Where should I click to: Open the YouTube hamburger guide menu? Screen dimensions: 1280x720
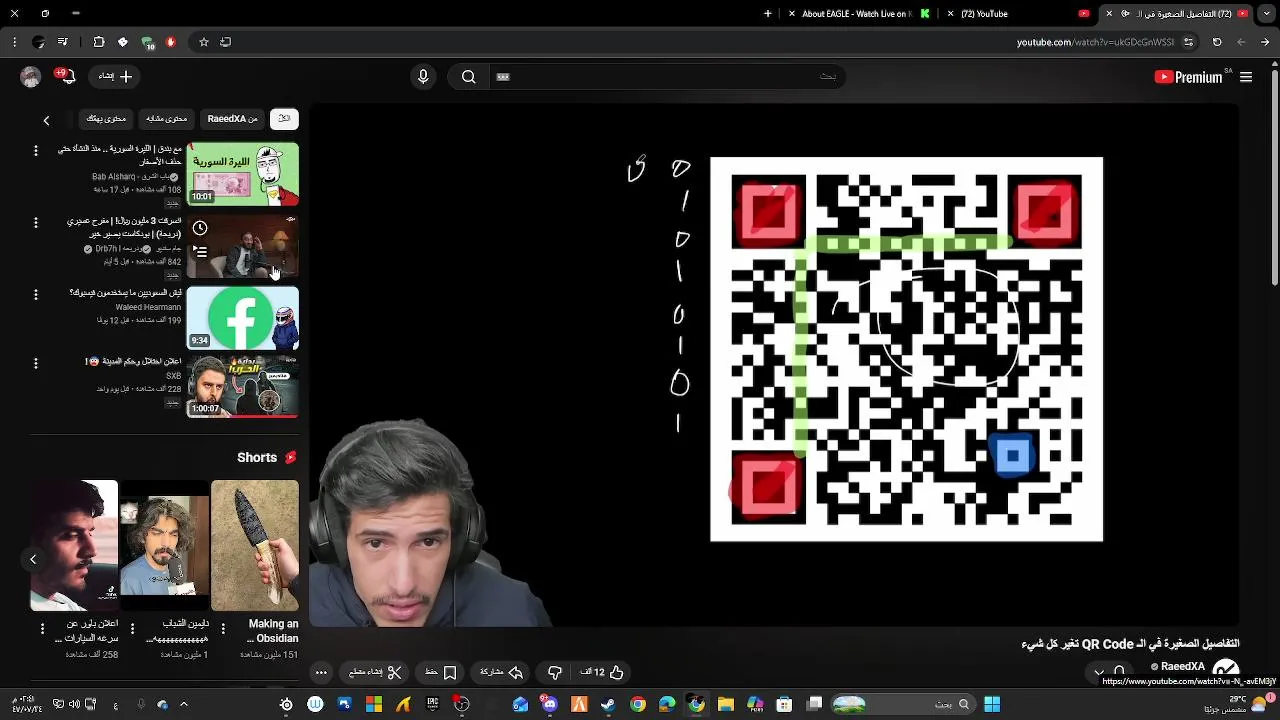click(x=1246, y=77)
